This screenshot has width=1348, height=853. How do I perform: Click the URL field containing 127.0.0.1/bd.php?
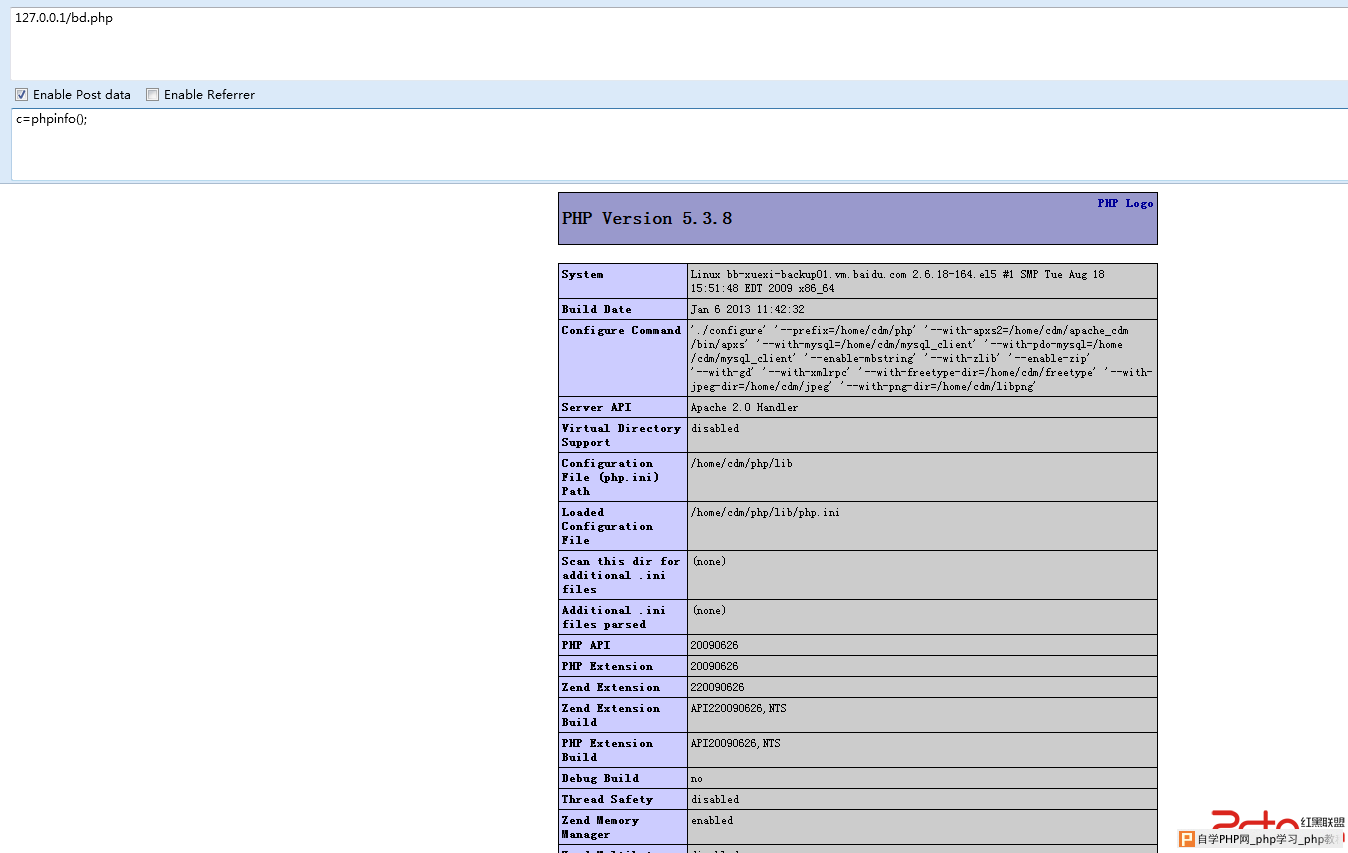click(679, 43)
